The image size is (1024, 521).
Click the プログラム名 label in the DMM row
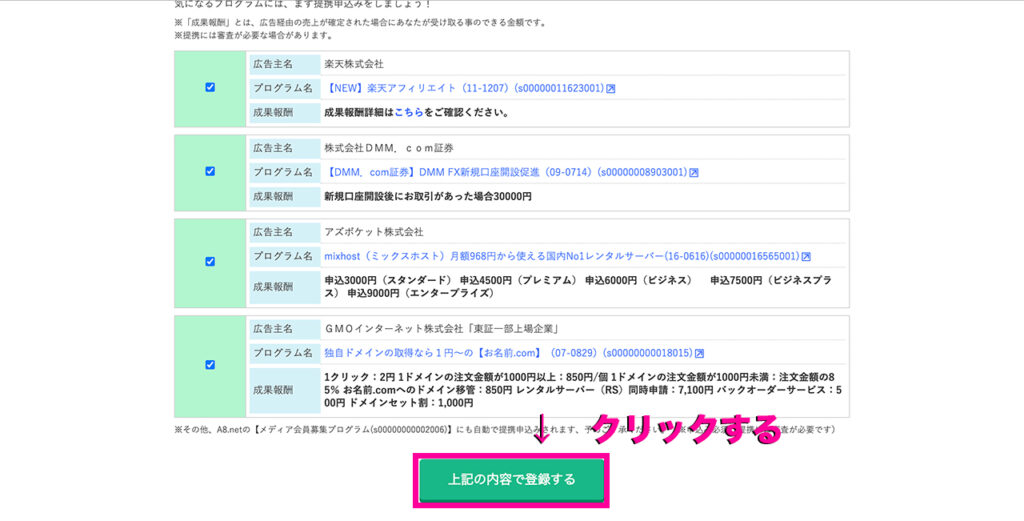[x=283, y=172]
